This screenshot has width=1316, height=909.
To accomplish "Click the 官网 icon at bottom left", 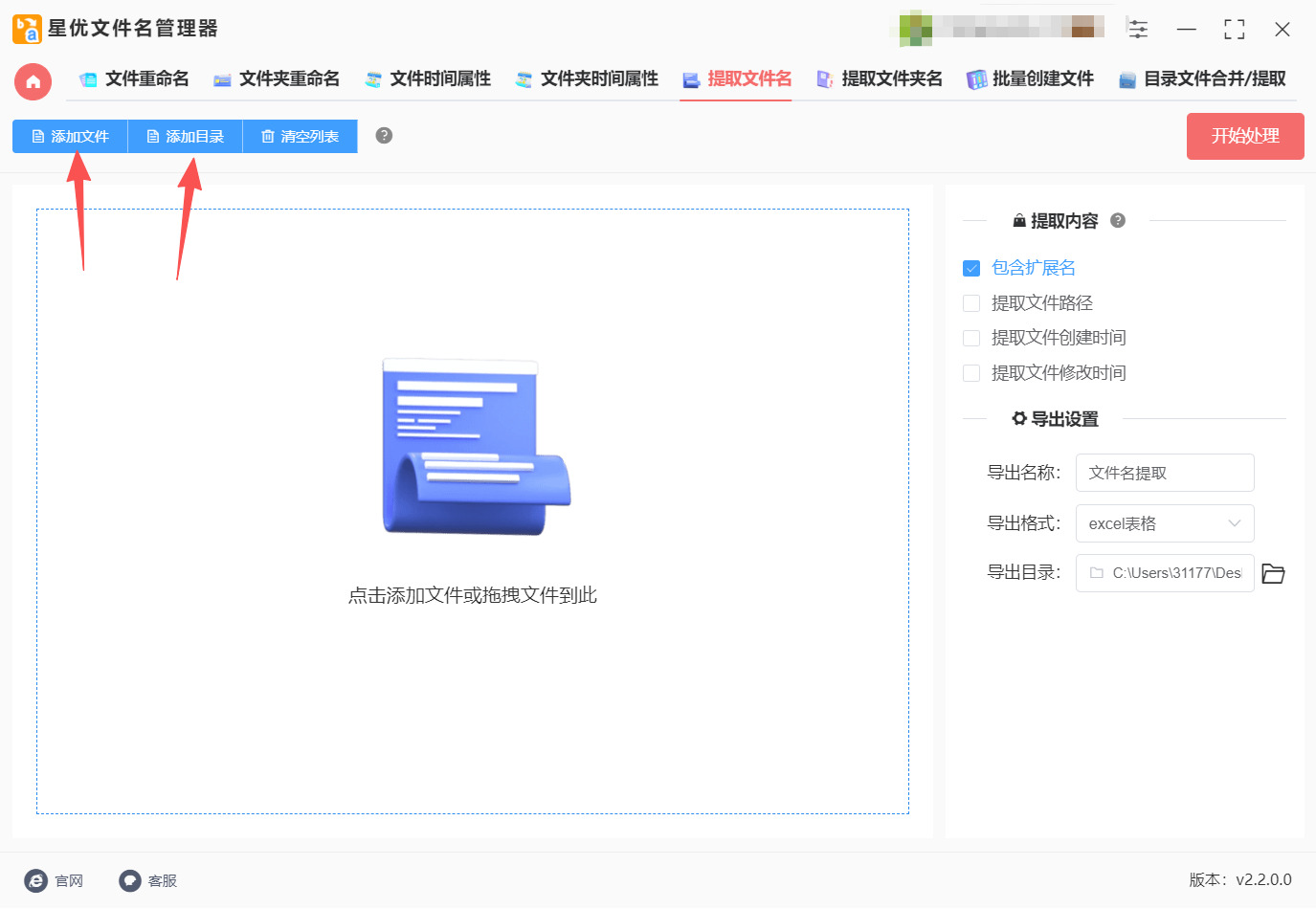I will pyautogui.click(x=36, y=880).
